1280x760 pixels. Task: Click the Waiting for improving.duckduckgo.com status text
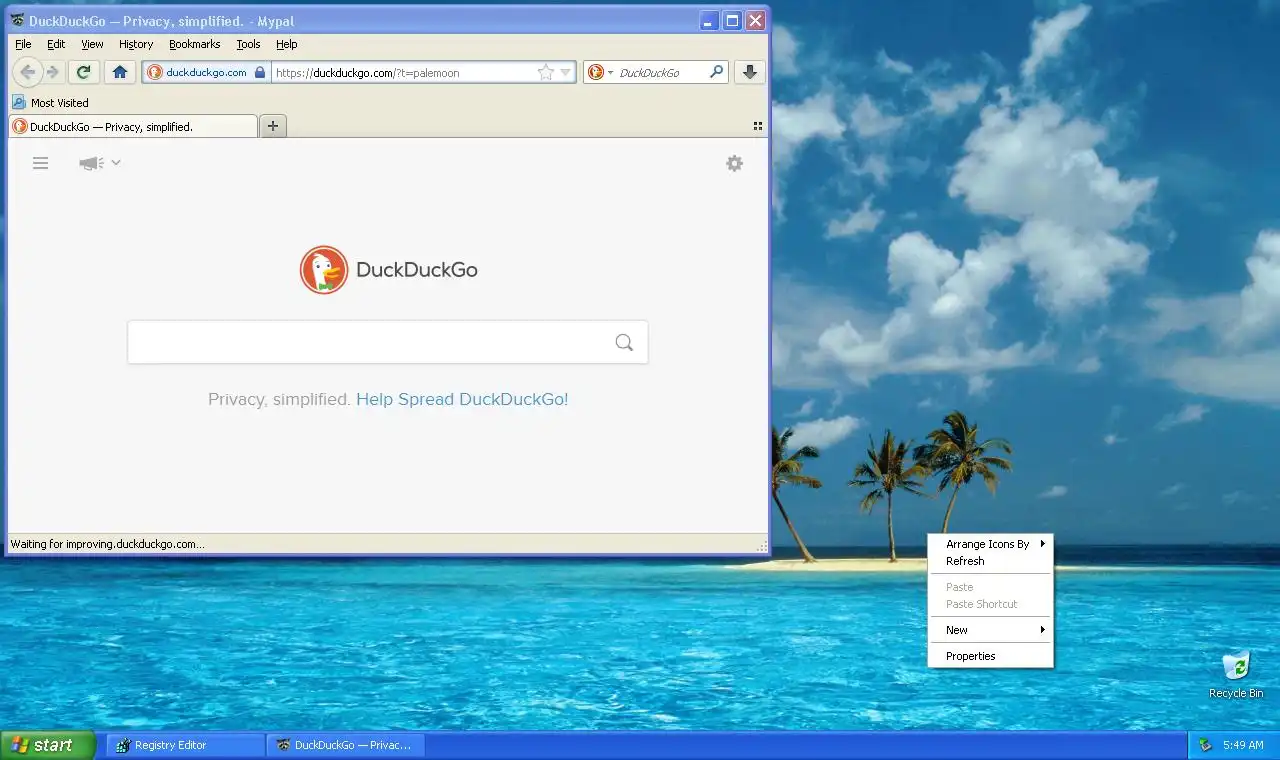pyautogui.click(x=108, y=544)
